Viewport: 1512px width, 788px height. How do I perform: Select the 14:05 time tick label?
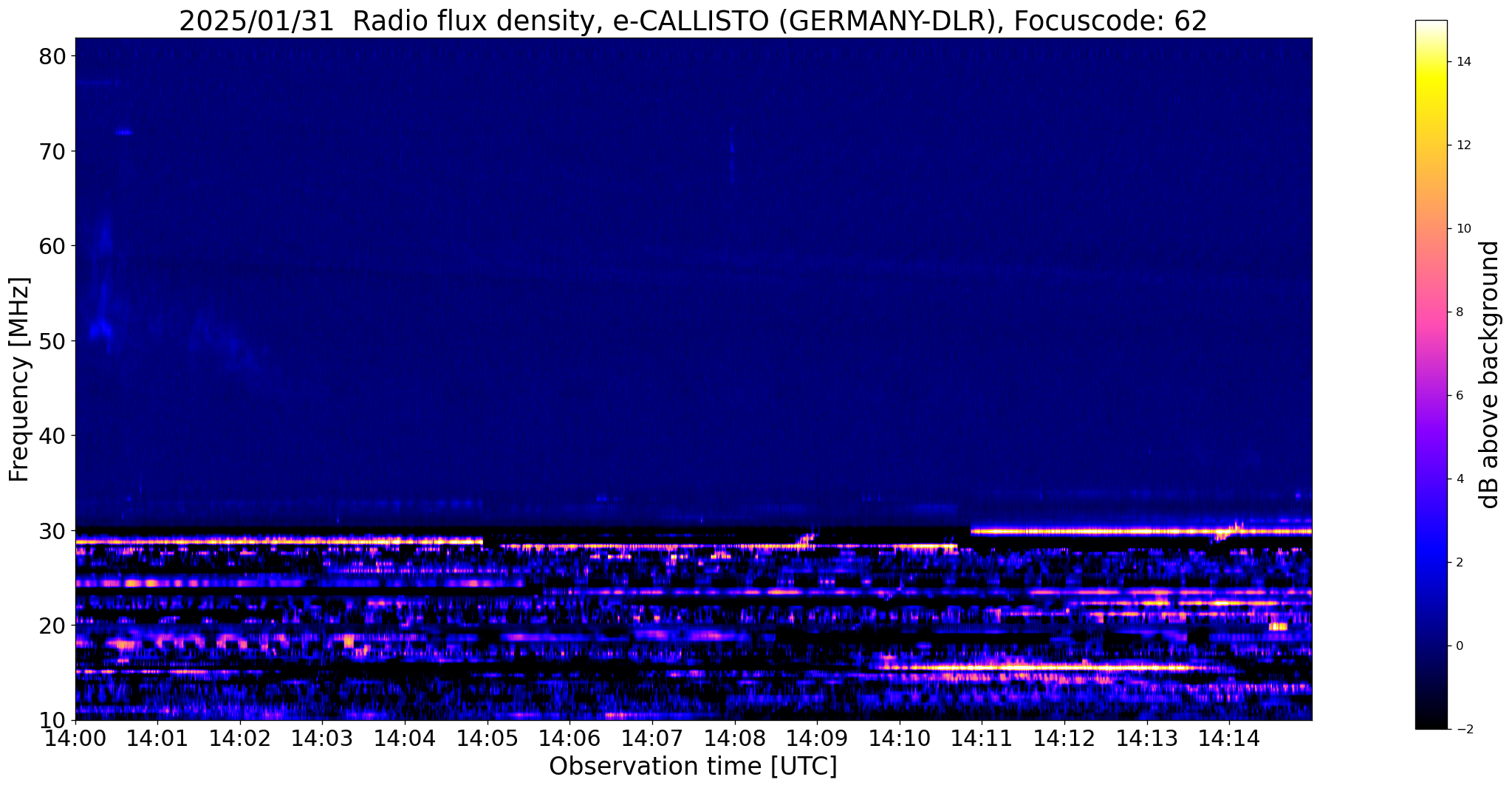click(487, 739)
